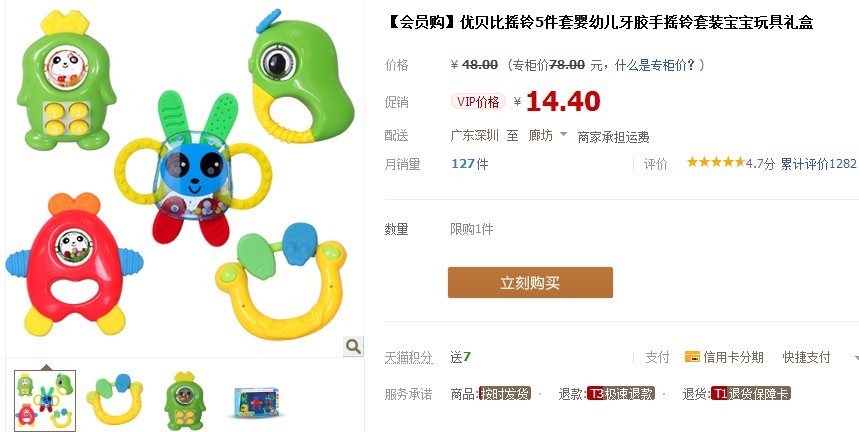Select the first thumbnail showing all five rattles
The width and height of the screenshot is (859, 432).
45,401
